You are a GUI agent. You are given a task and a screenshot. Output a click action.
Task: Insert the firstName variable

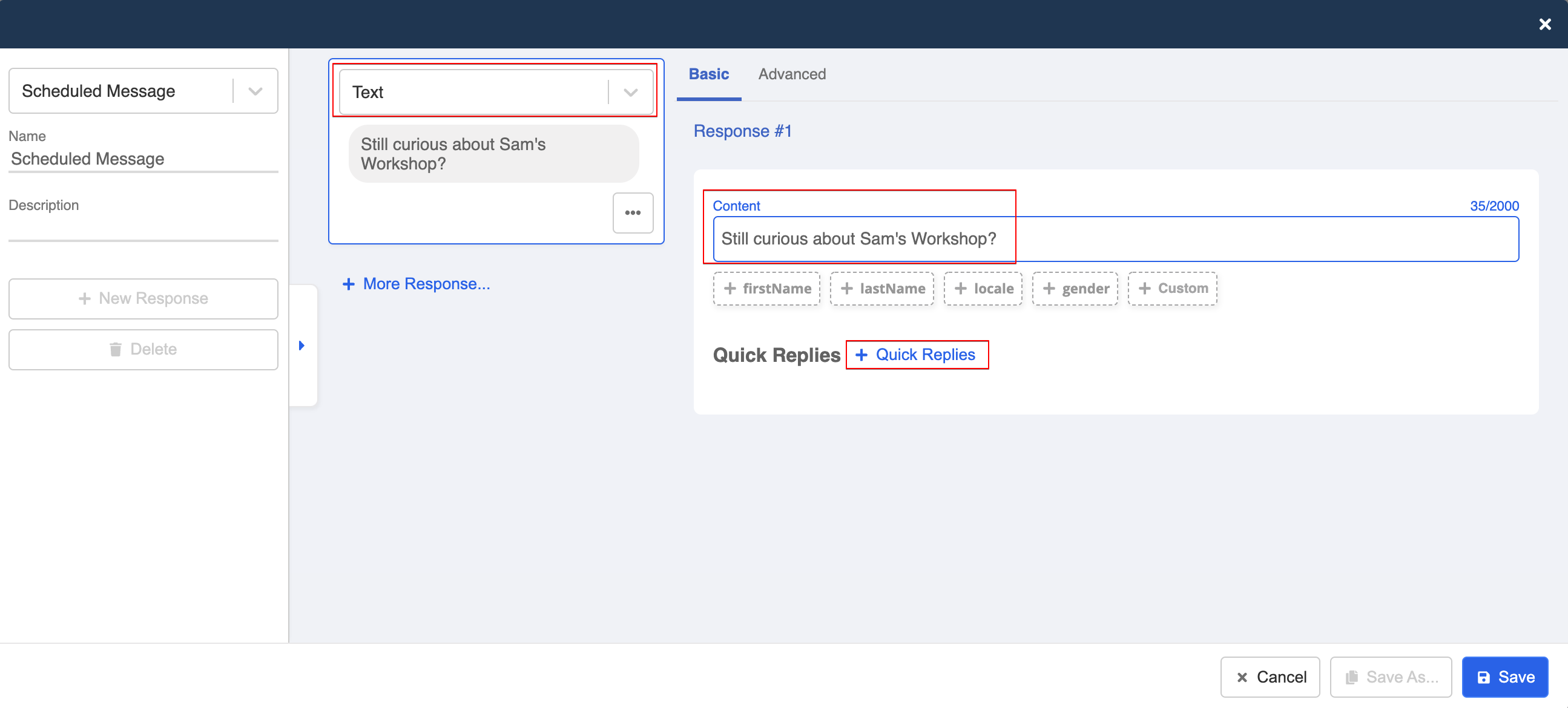coord(766,288)
